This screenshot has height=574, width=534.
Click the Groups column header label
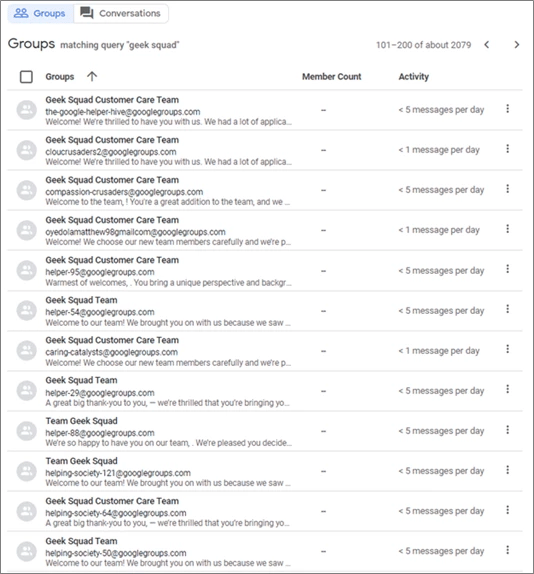pos(60,77)
